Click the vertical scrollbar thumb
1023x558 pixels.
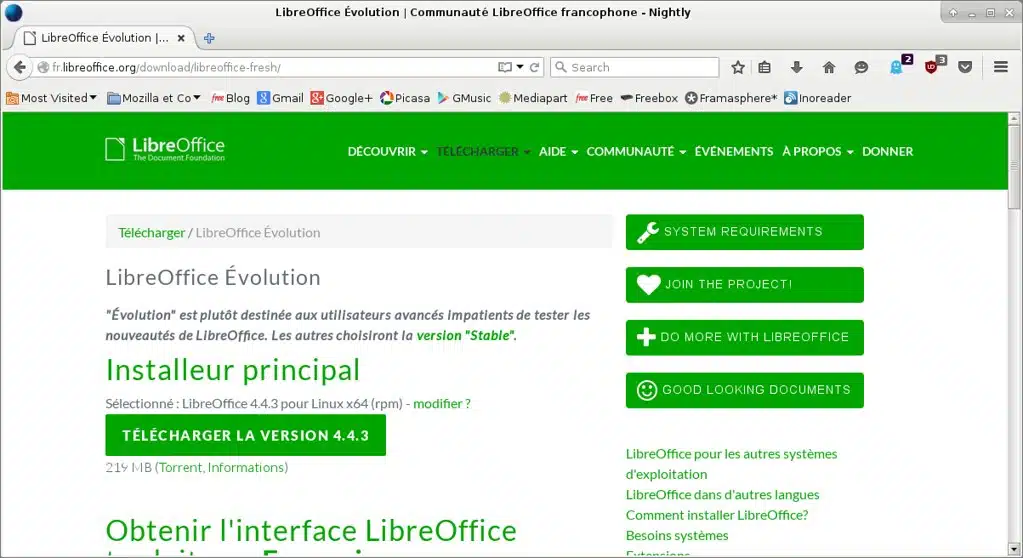(1014, 167)
